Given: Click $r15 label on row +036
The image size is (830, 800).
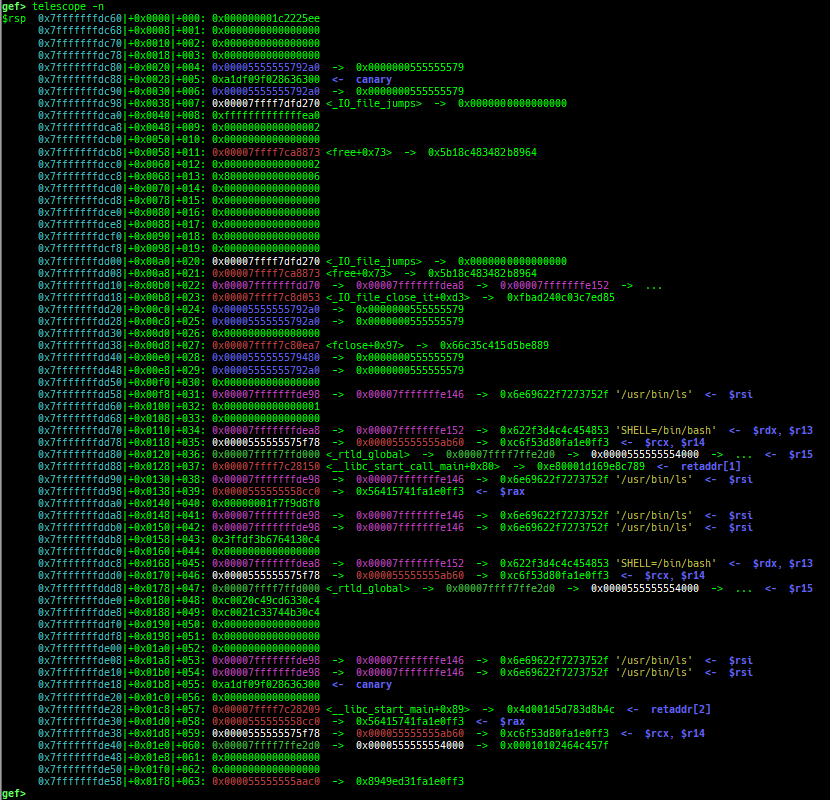Looking at the screenshot, I should click(800, 455).
